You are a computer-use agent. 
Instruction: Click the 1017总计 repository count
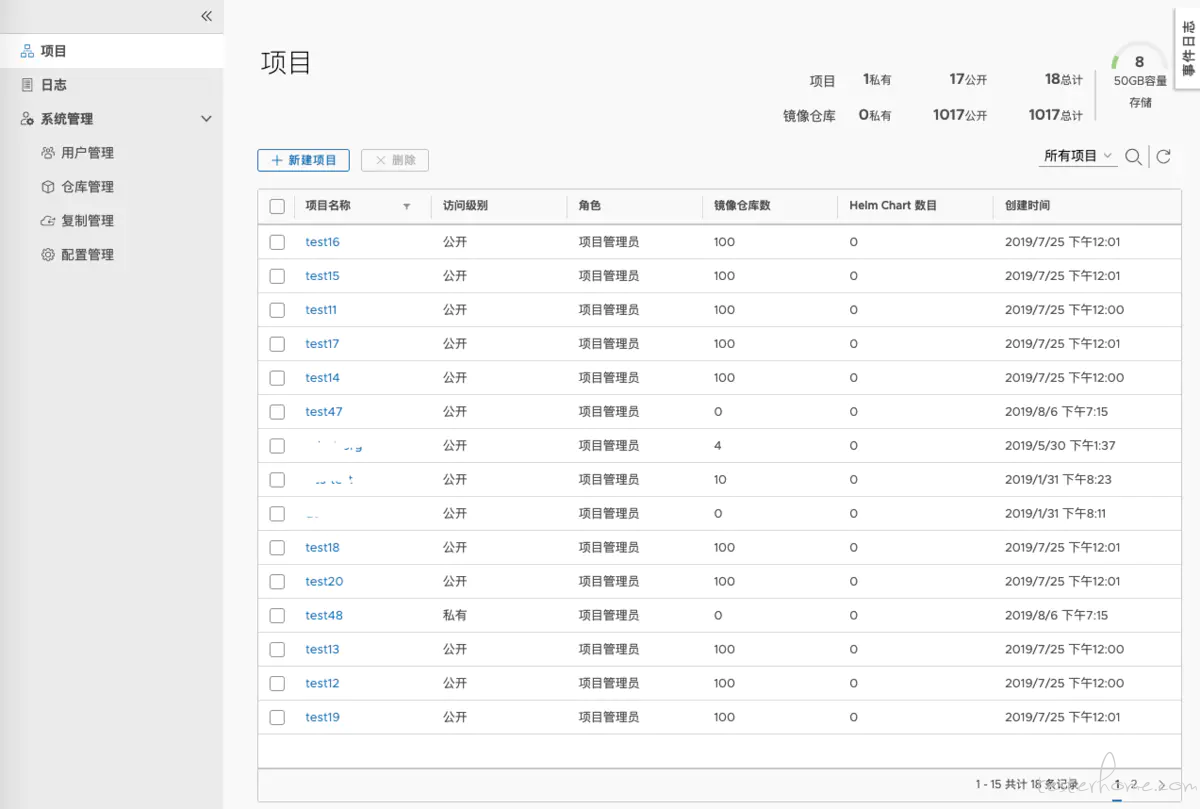1056,115
